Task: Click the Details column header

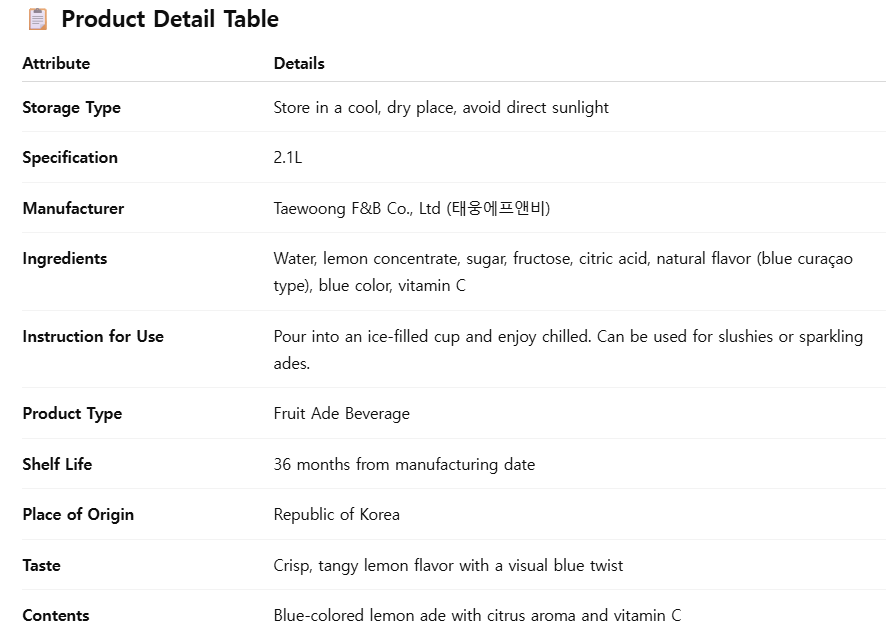Action: [x=299, y=63]
